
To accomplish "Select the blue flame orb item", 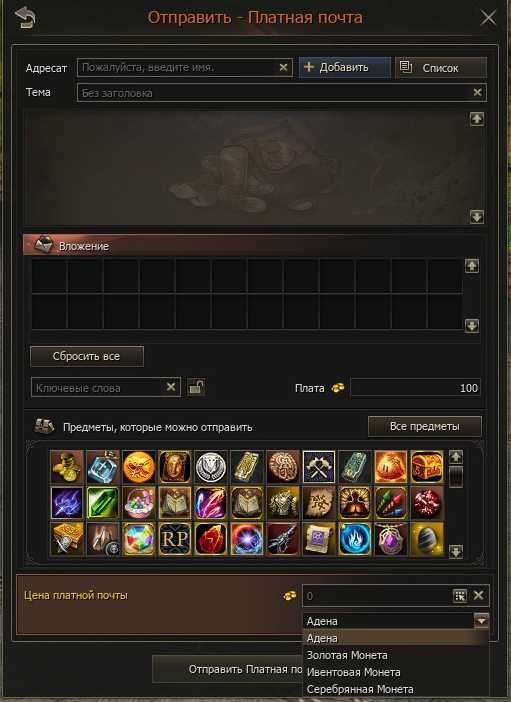I will coord(355,539).
